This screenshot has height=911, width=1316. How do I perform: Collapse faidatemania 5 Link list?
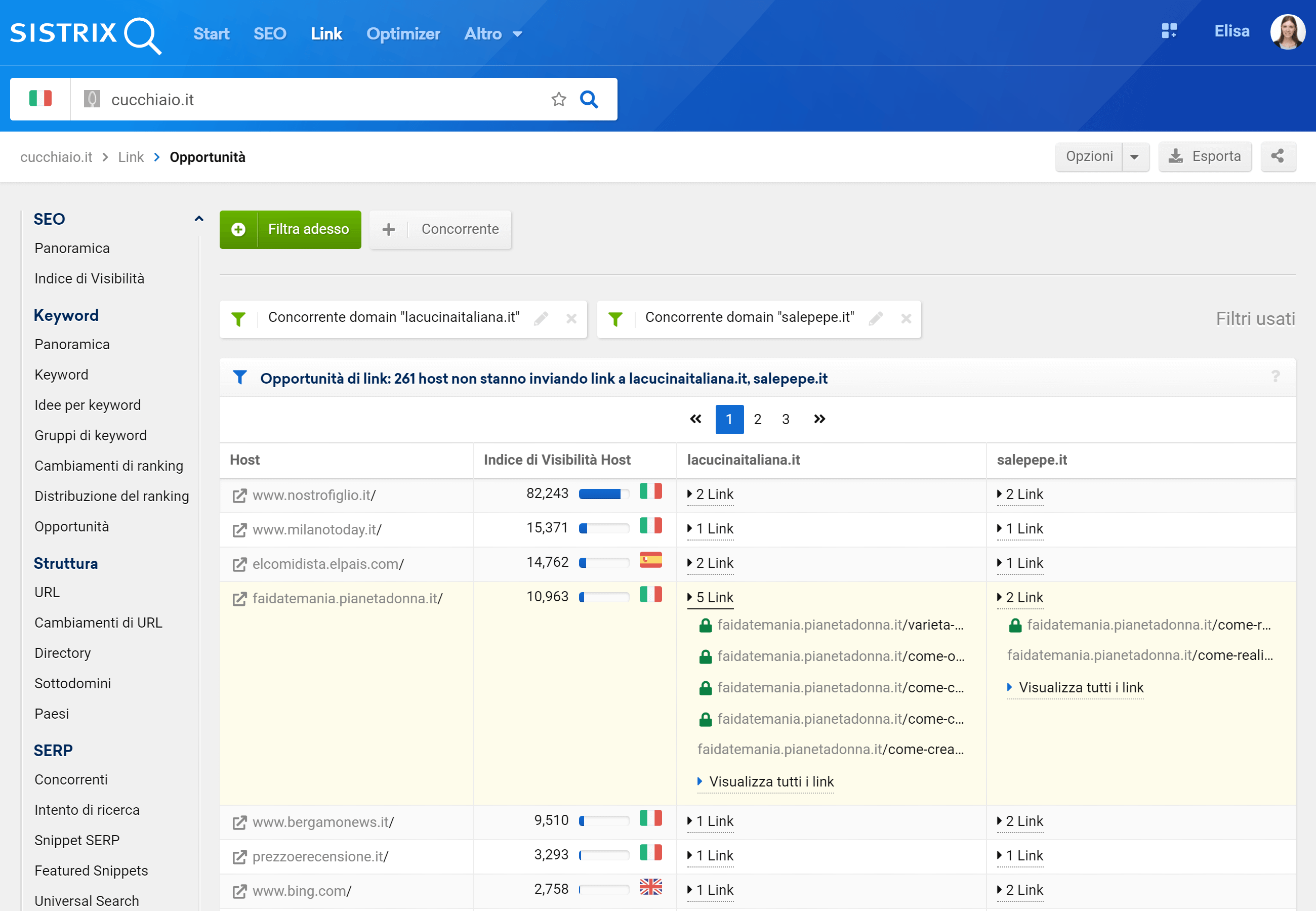[711, 598]
